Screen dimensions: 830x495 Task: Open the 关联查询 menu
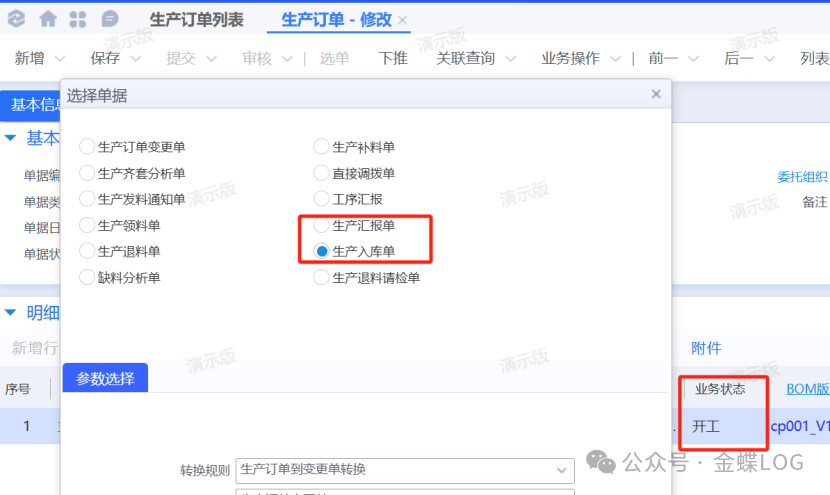[466, 58]
